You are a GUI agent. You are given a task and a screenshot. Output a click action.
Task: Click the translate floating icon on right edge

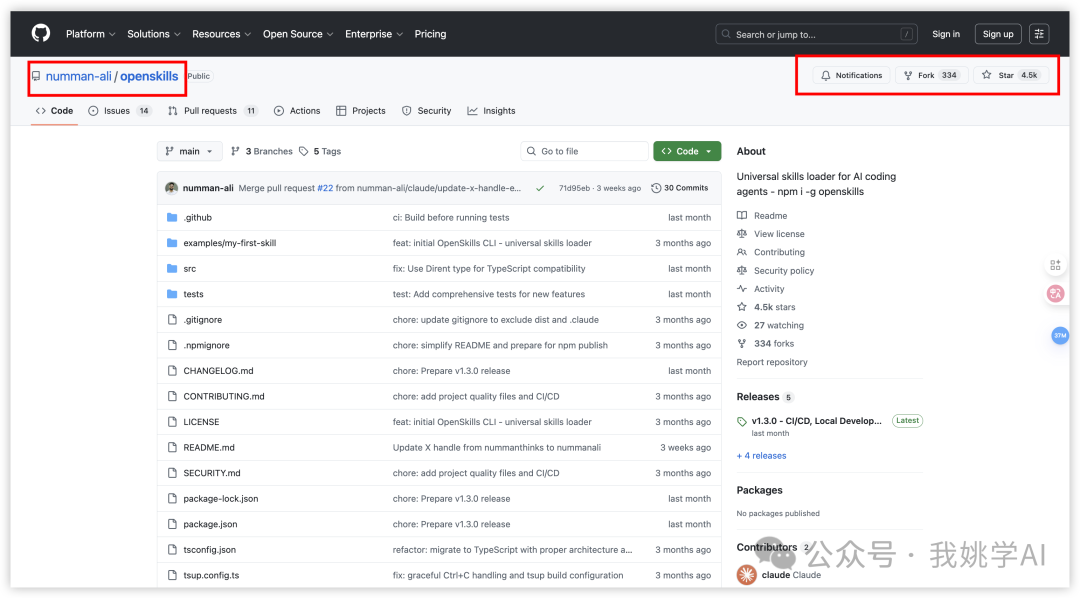(1055, 294)
